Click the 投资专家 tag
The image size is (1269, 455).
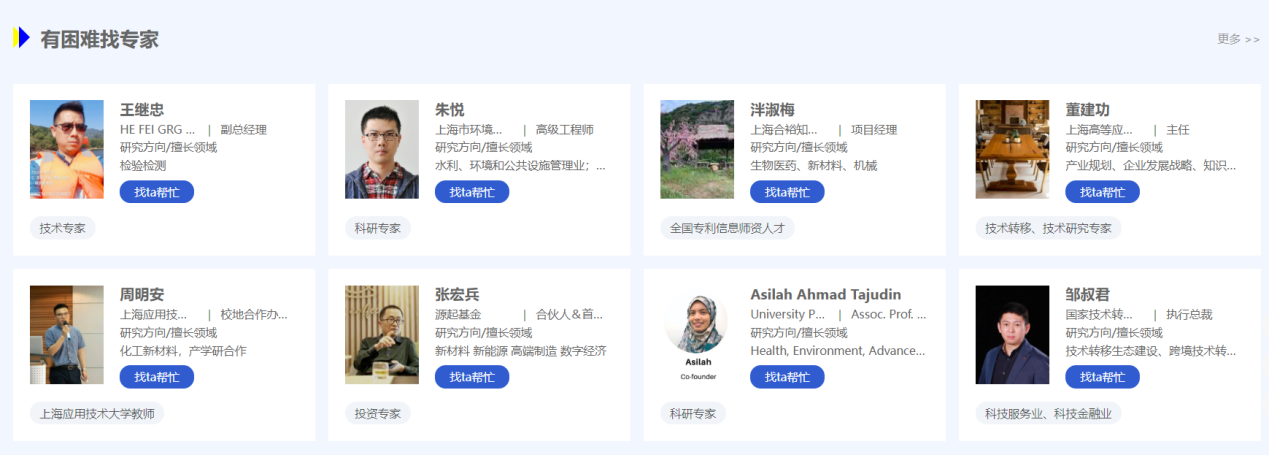click(x=377, y=413)
